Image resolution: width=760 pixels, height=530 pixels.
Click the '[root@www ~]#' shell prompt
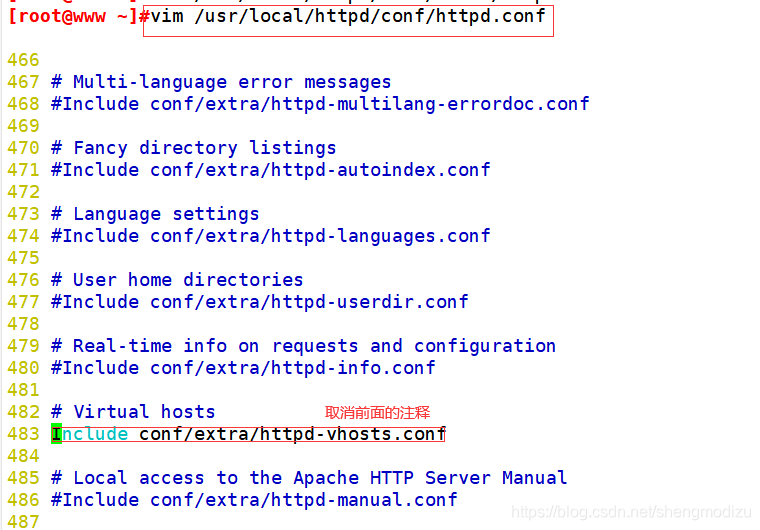pos(79,16)
